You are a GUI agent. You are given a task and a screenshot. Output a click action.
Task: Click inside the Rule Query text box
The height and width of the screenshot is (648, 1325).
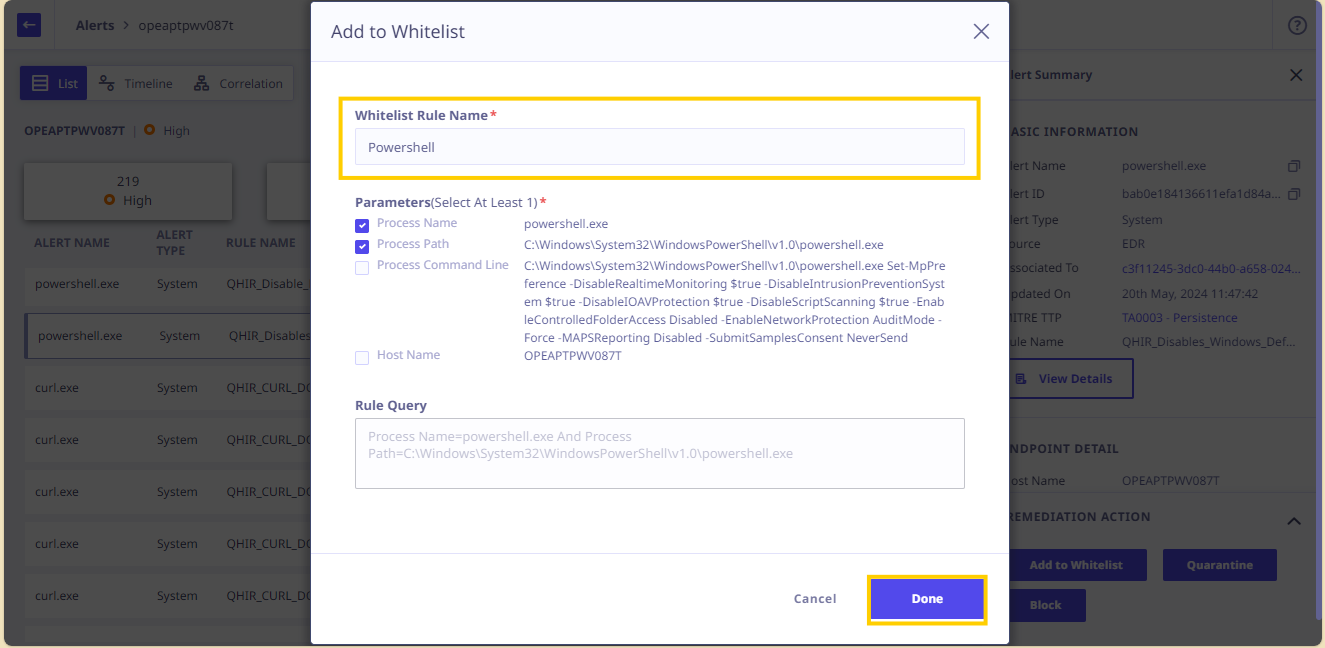pos(660,453)
